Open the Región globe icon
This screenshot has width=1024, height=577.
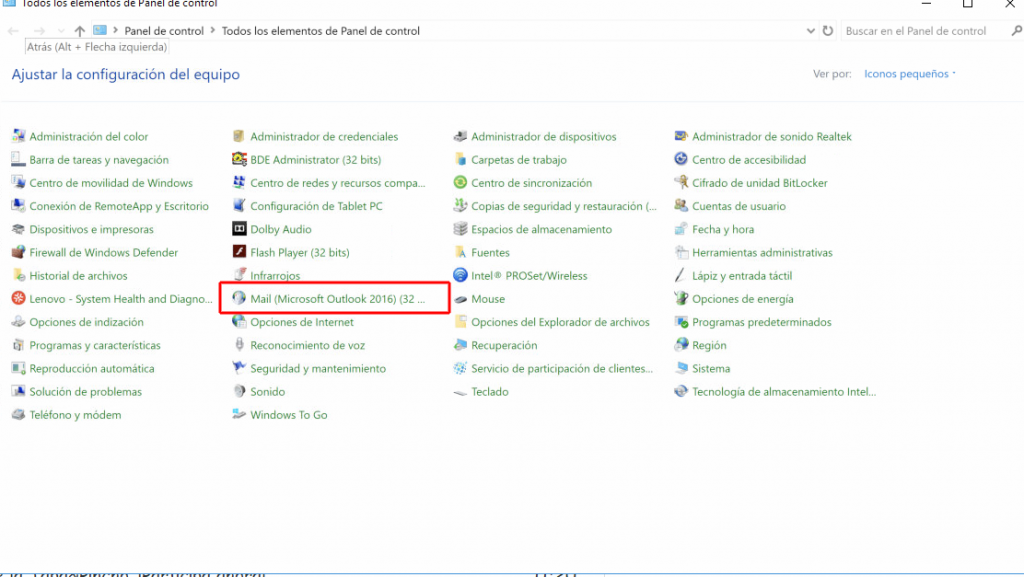681,345
